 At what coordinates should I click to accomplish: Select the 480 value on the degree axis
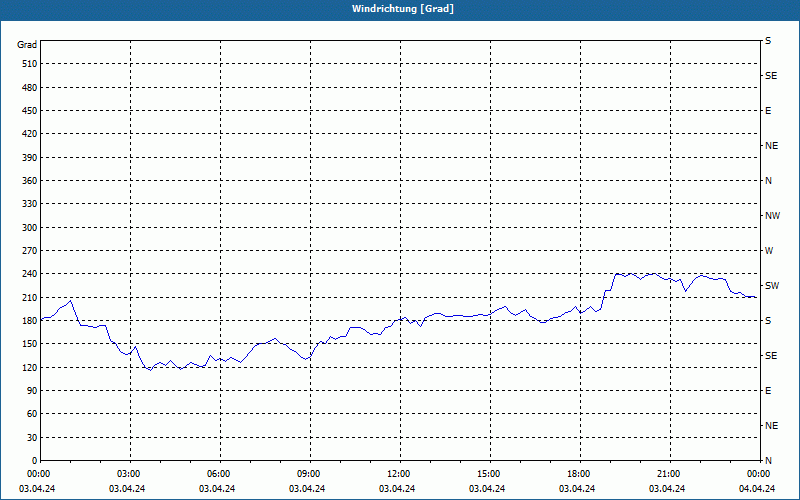(30, 87)
